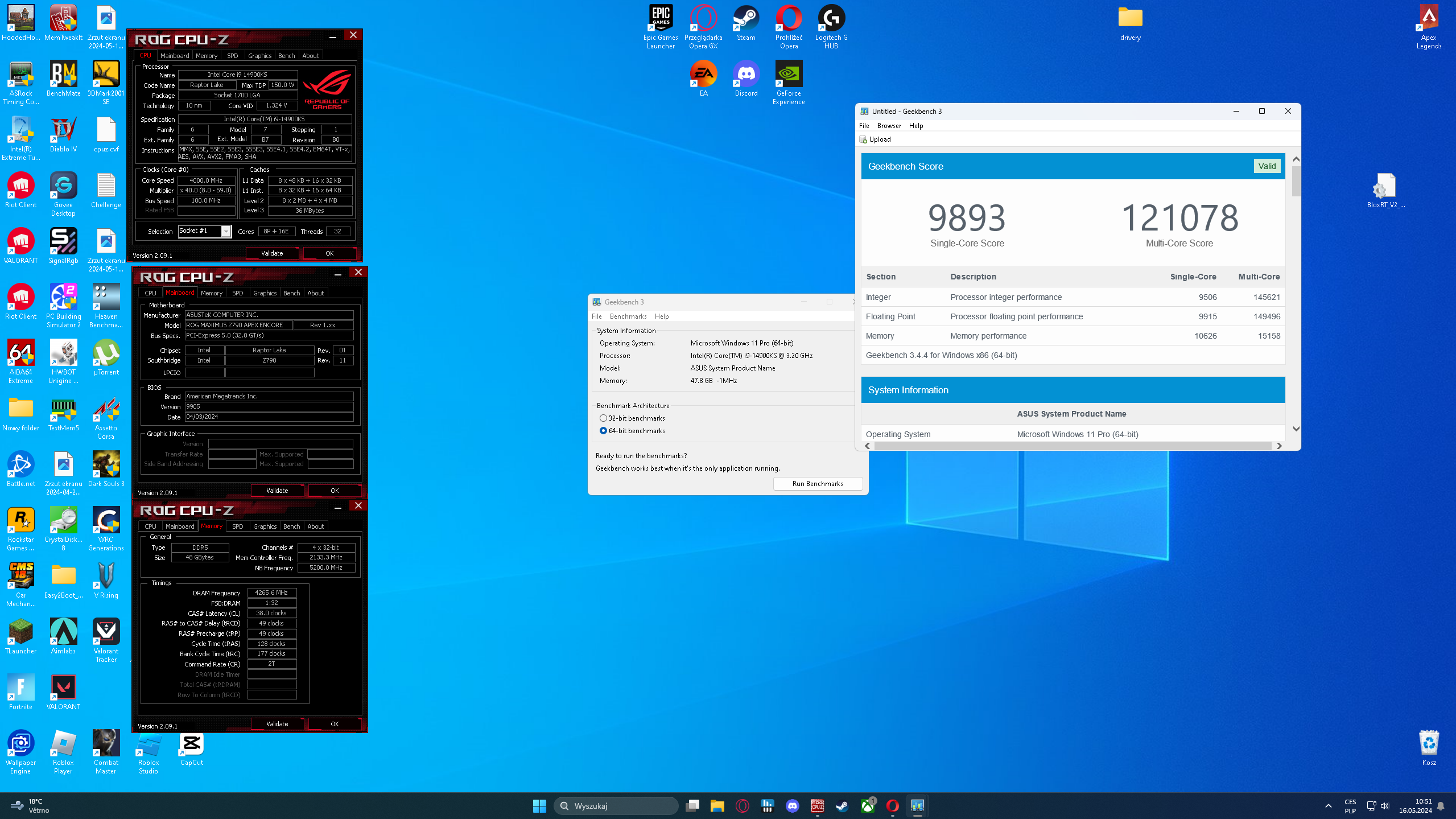
Task: Open the BloxRT_V2 file on desktop
Action: 1386,190
